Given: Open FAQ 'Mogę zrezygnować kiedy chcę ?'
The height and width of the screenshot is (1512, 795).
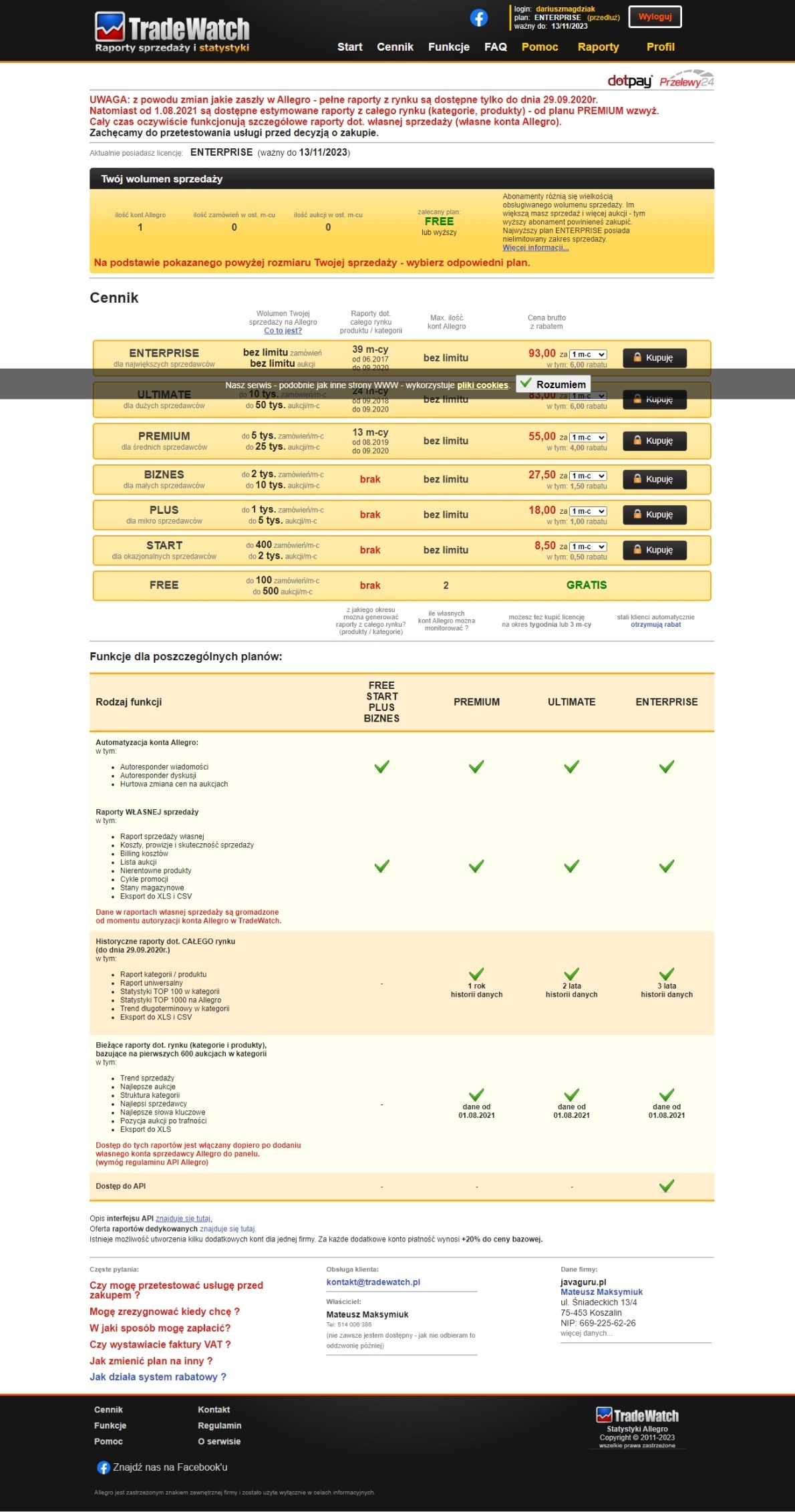Looking at the screenshot, I should click(x=164, y=1312).
